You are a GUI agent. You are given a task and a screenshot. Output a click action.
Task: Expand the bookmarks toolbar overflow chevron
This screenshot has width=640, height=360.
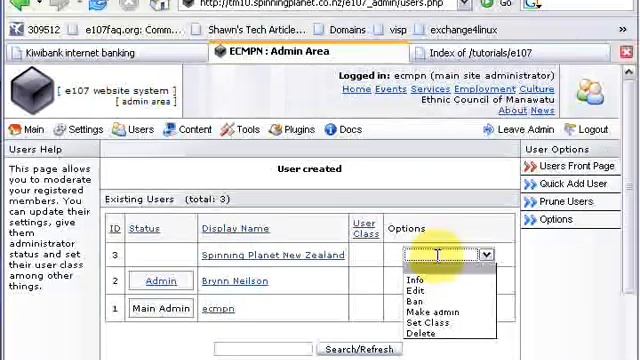[622, 29]
